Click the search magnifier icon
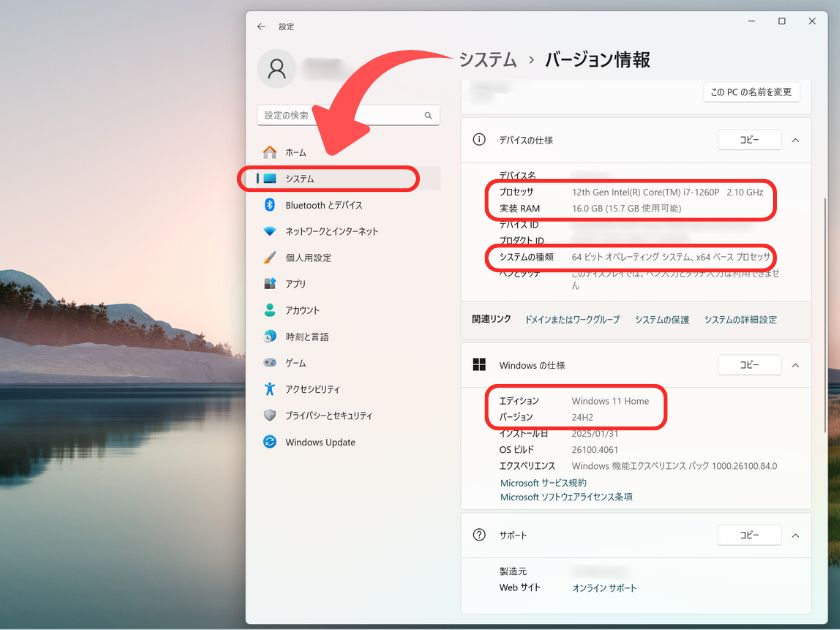Viewport: 840px width, 630px height. pyautogui.click(x=428, y=115)
